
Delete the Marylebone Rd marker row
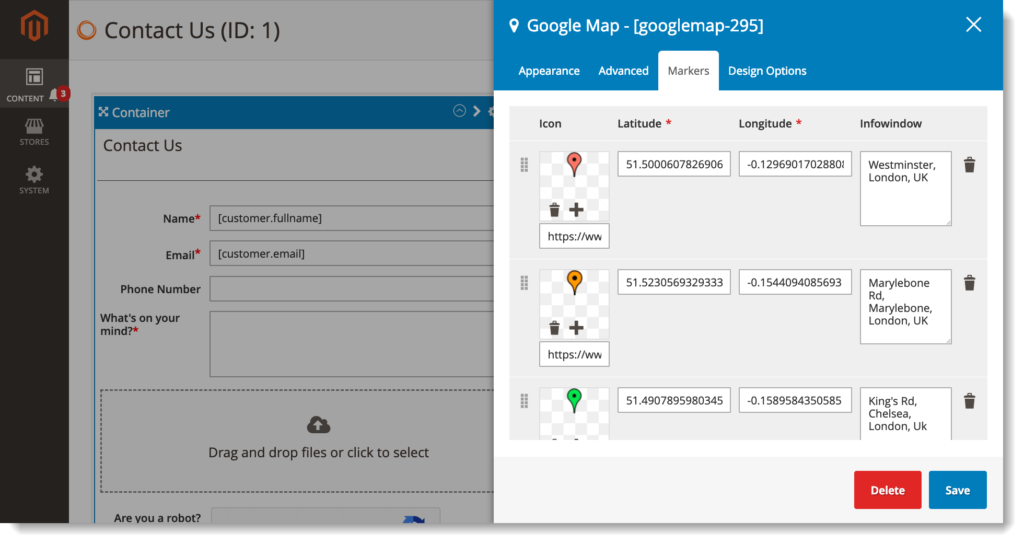point(969,283)
